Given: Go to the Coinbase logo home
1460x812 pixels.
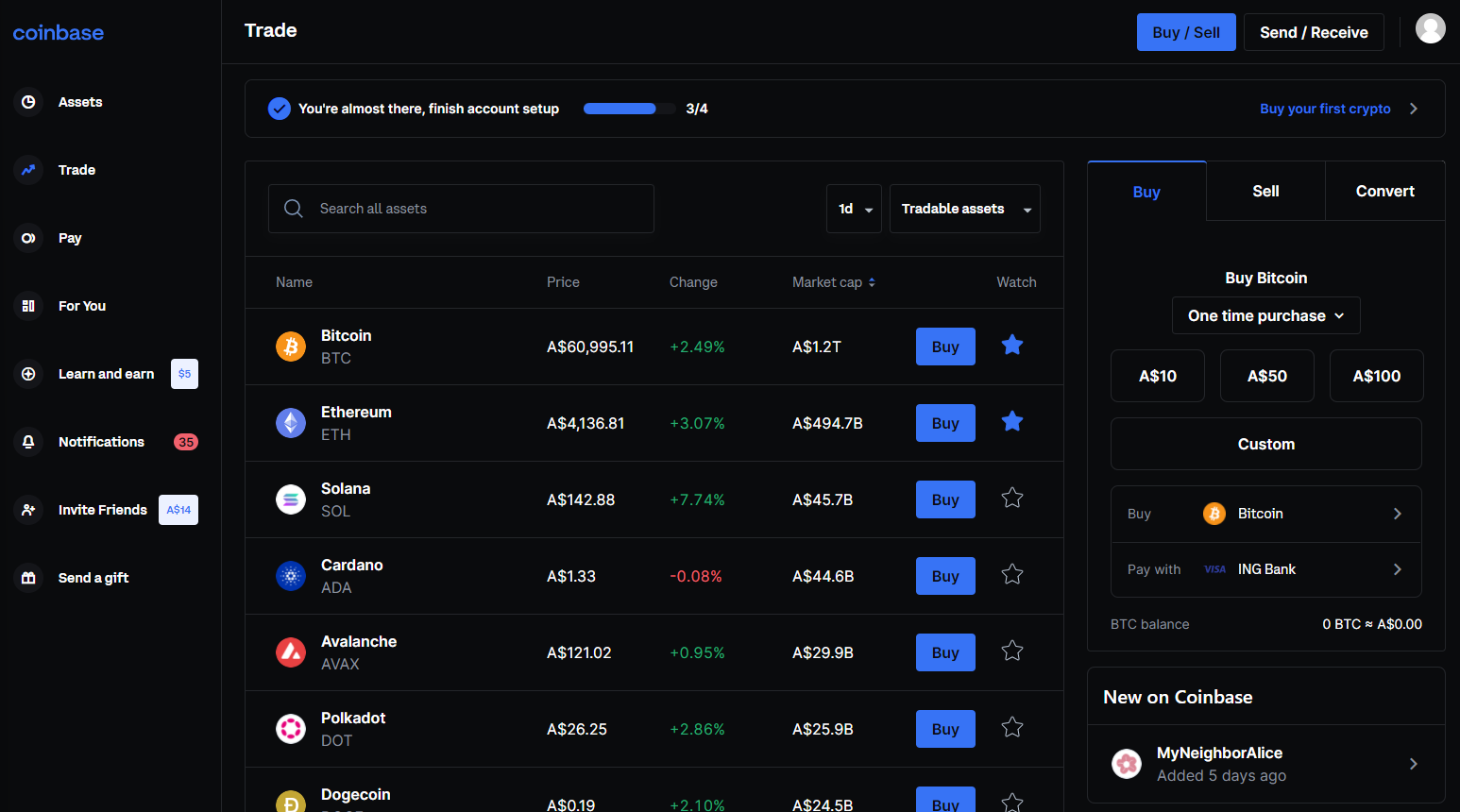Looking at the screenshot, I should coord(59,32).
